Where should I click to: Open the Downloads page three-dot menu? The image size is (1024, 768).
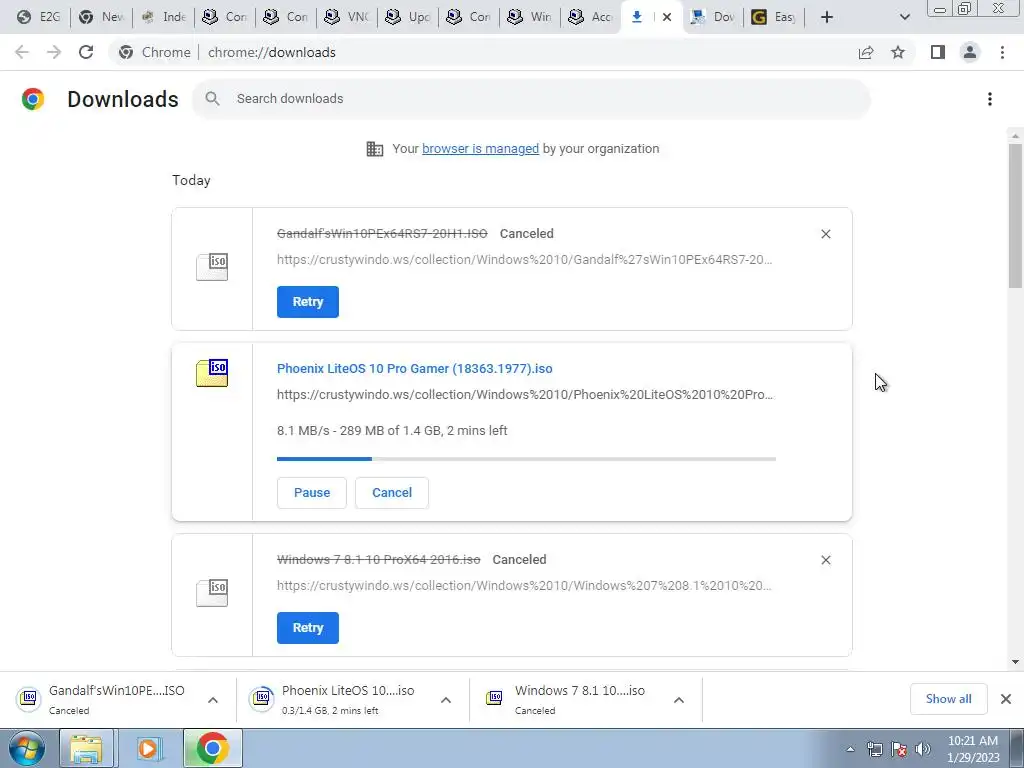[990, 99]
